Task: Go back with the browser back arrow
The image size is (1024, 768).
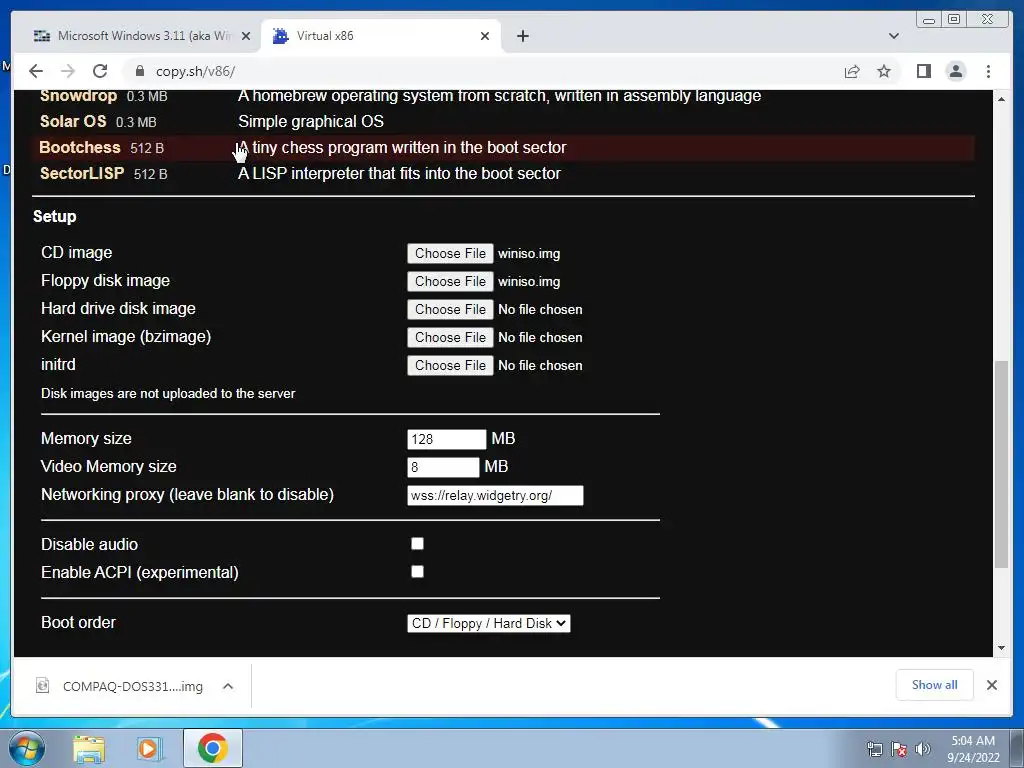Action: (x=36, y=71)
